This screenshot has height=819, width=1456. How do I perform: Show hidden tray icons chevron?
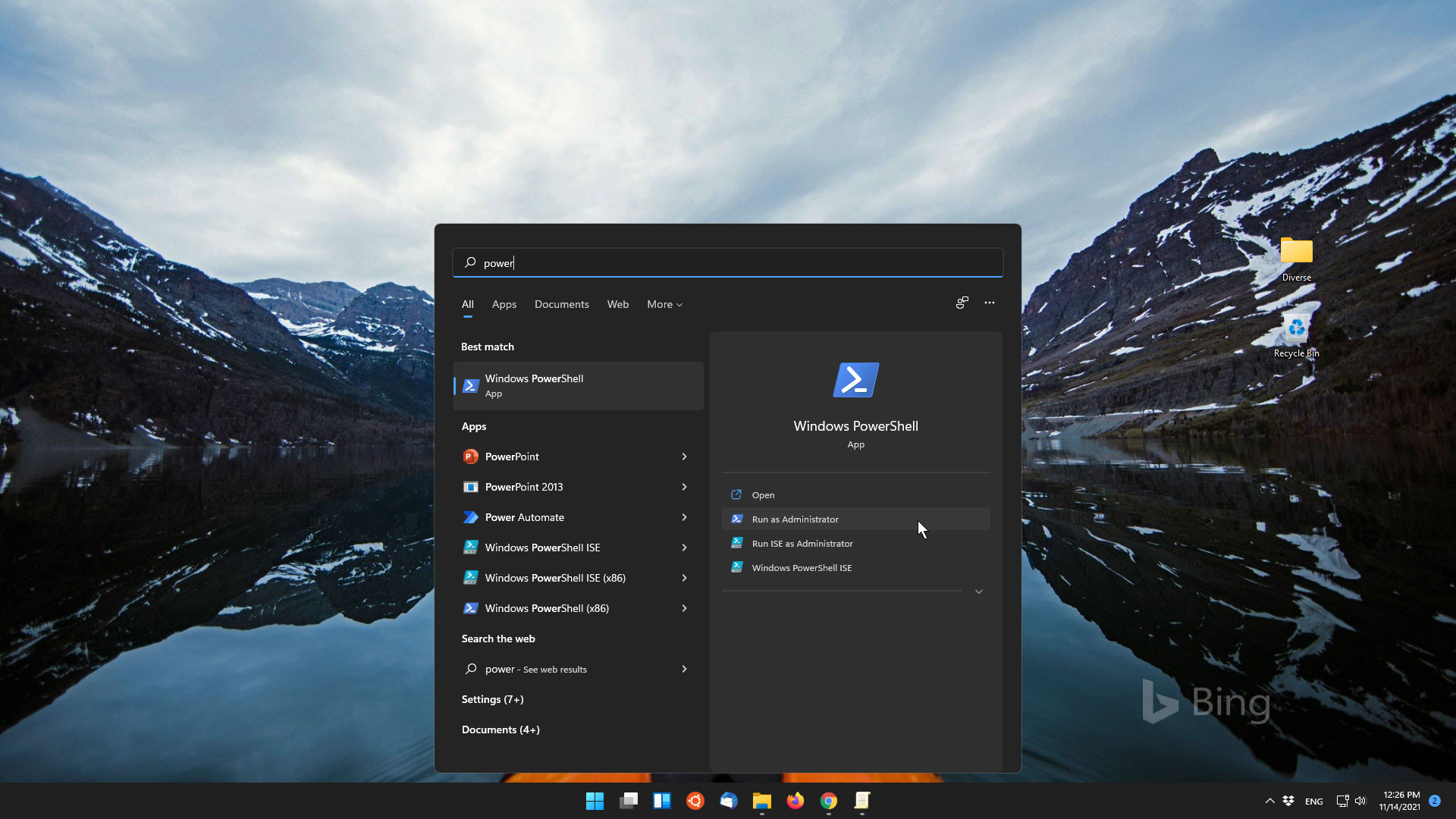point(1270,801)
